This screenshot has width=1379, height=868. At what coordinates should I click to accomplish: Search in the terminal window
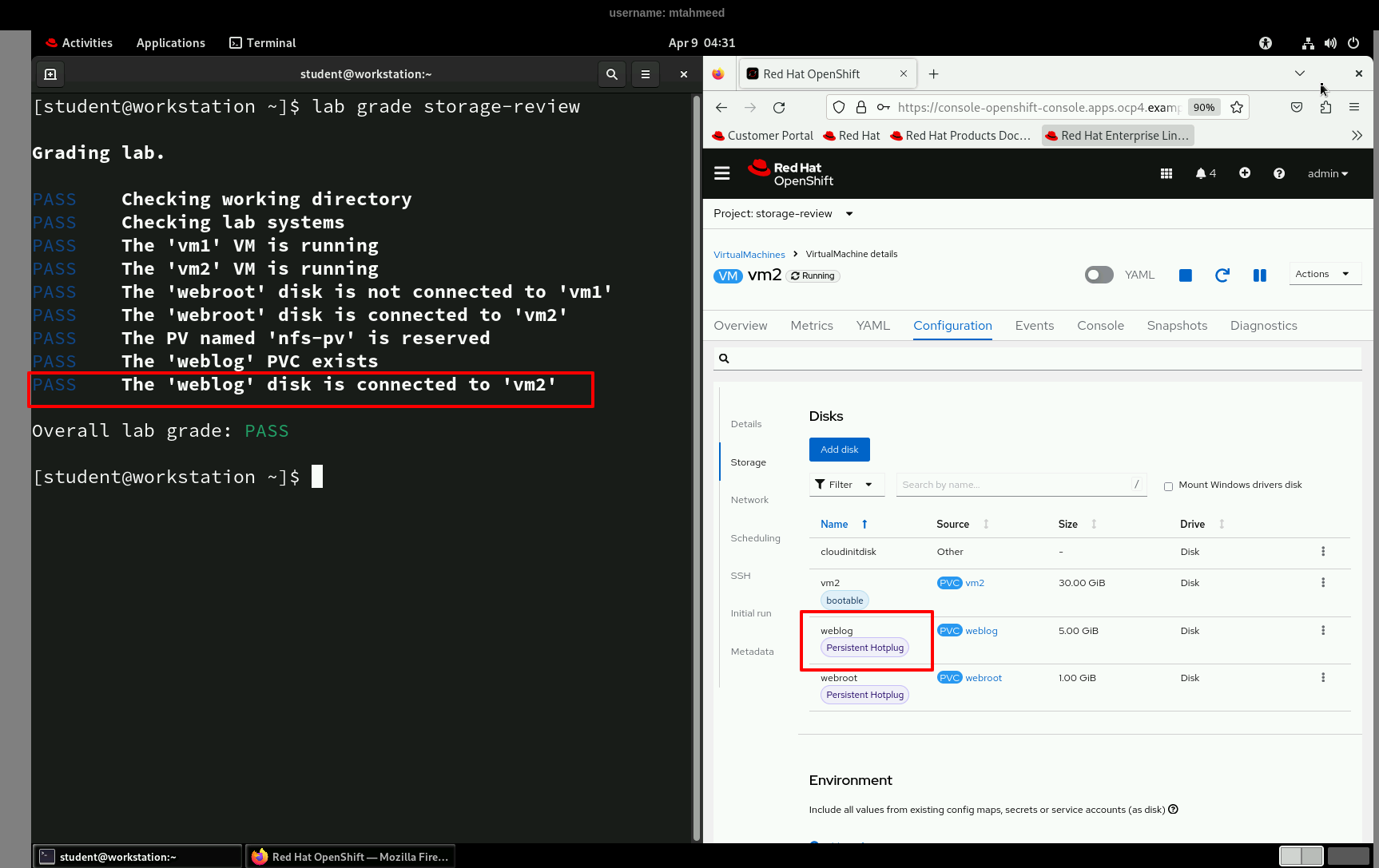tap(612, 74)
